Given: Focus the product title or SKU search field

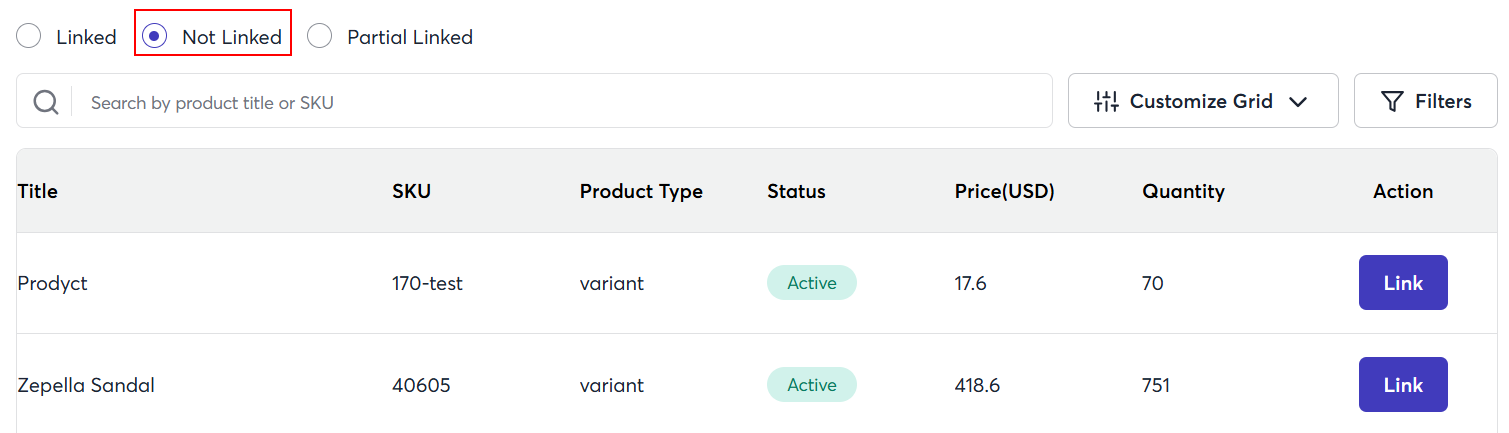Looking at the screenshot, I should click(x=560, y=102).
